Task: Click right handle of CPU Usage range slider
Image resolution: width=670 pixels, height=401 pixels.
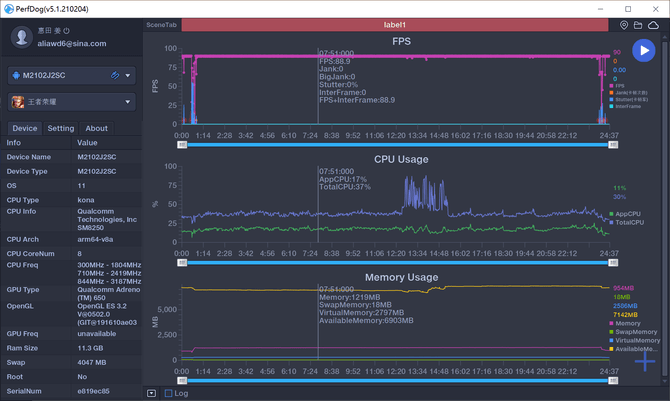Action: (x=613, y=262)
